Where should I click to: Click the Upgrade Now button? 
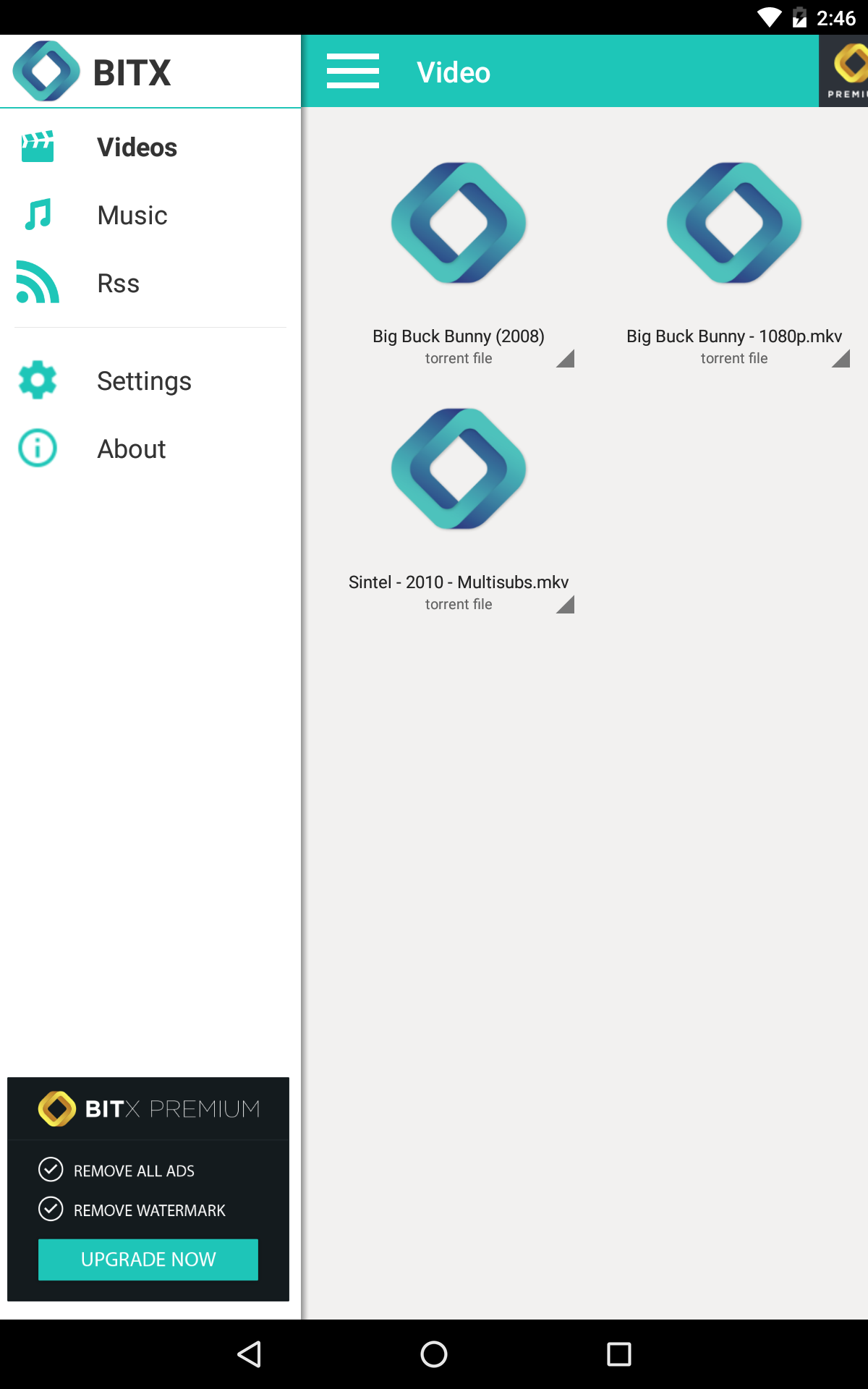tap(148, 1260)
